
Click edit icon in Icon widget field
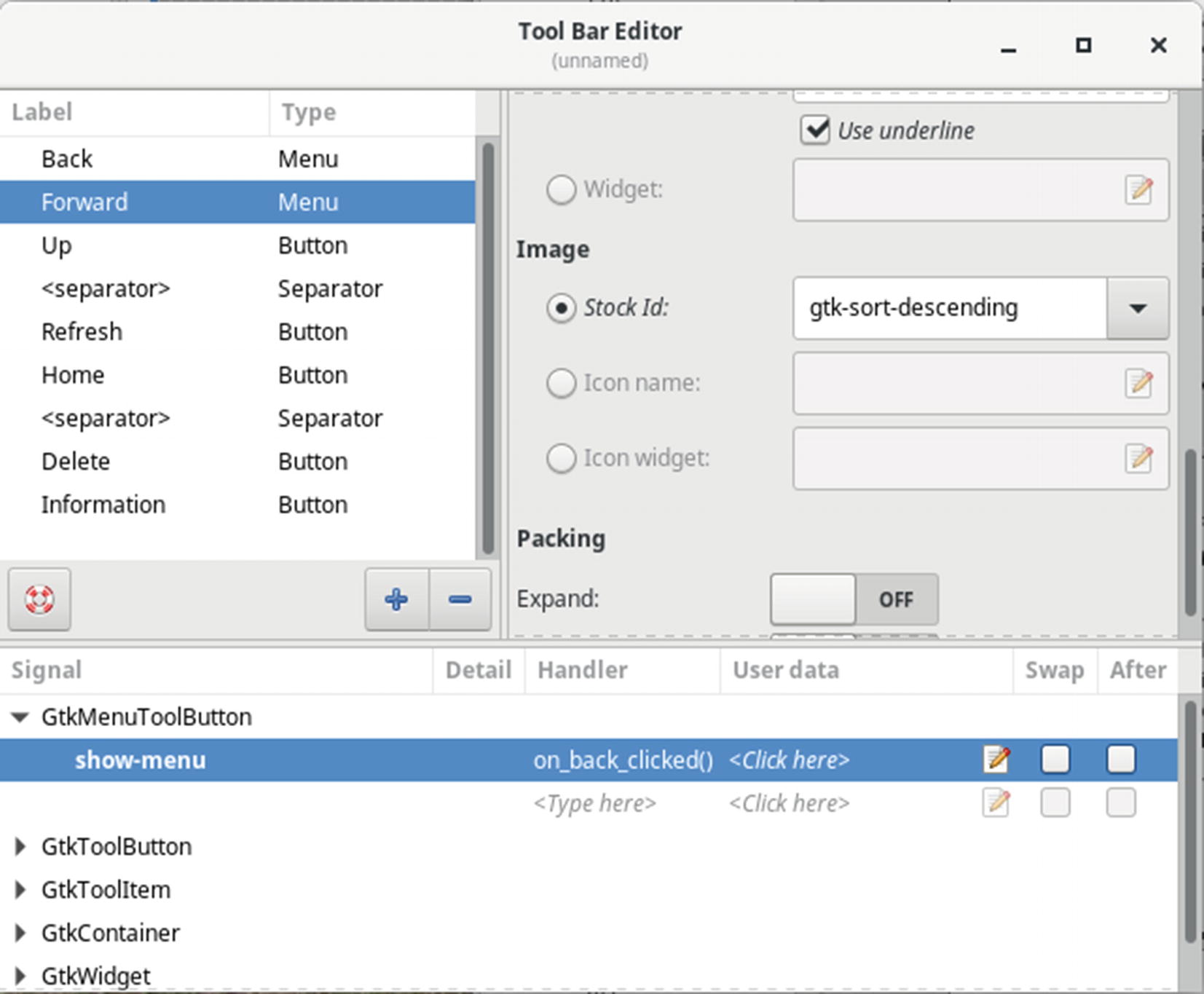click(1138, 458)
